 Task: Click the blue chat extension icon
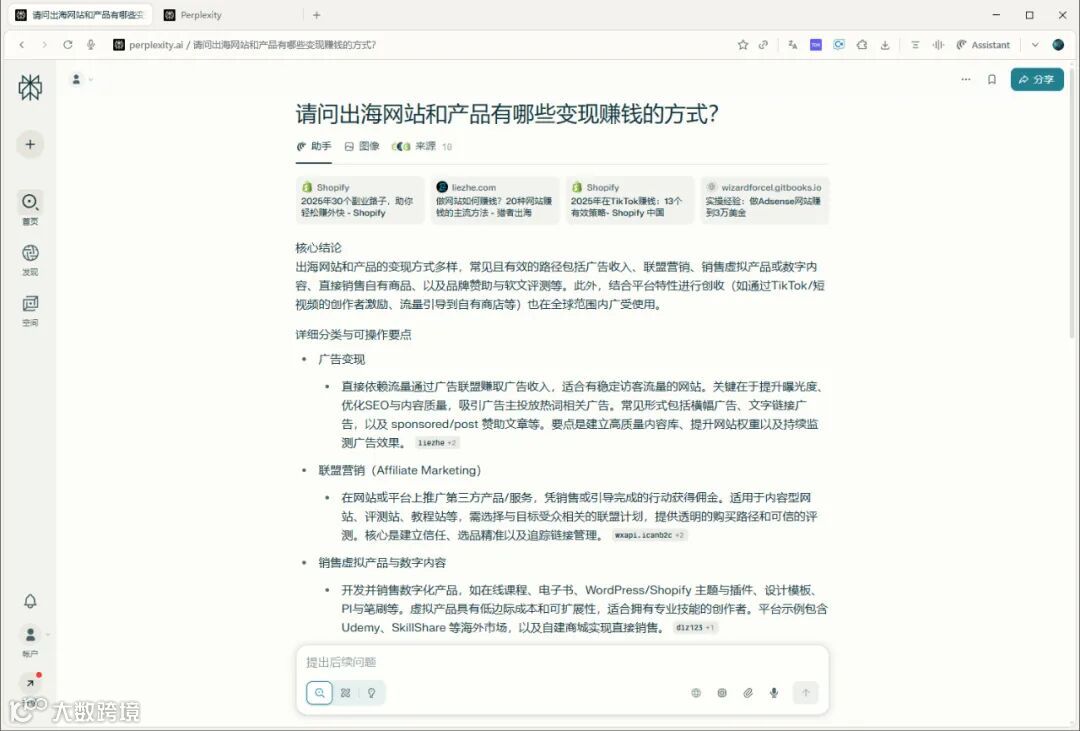click(x=838, y=45)
